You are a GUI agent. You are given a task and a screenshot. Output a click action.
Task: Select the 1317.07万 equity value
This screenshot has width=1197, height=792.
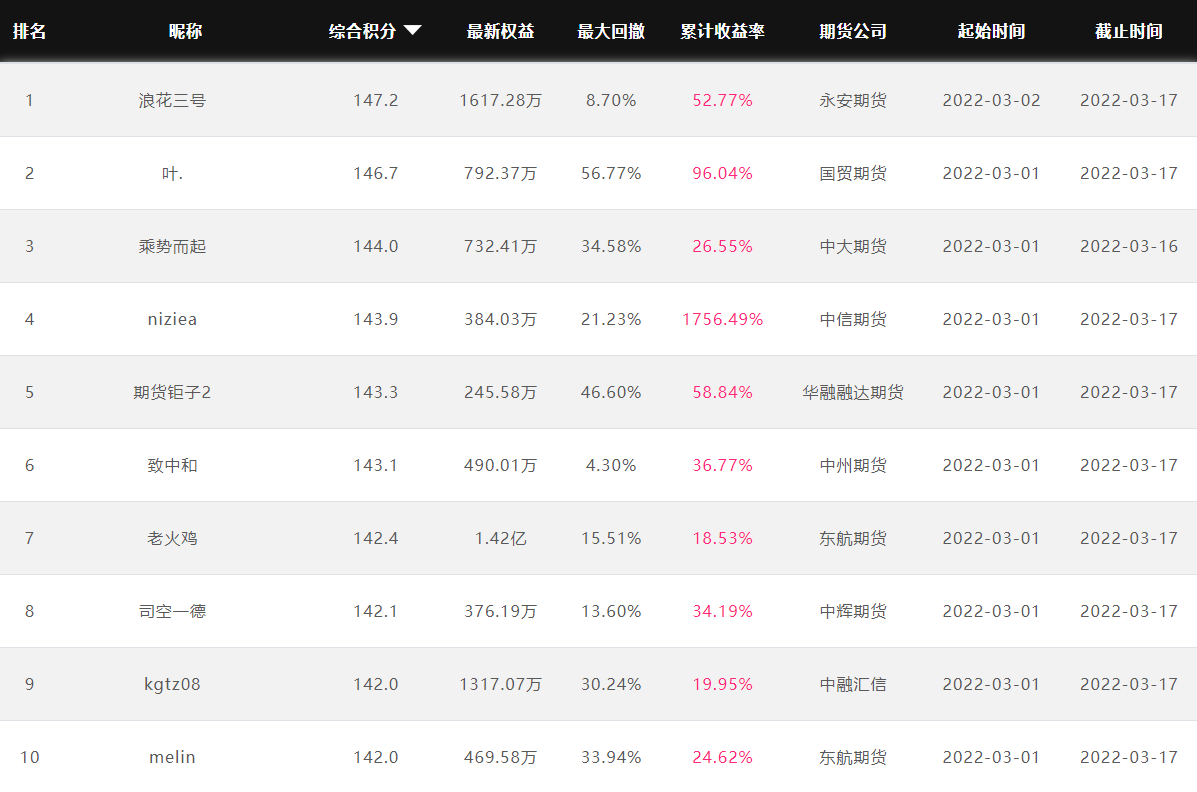(500, 684)
